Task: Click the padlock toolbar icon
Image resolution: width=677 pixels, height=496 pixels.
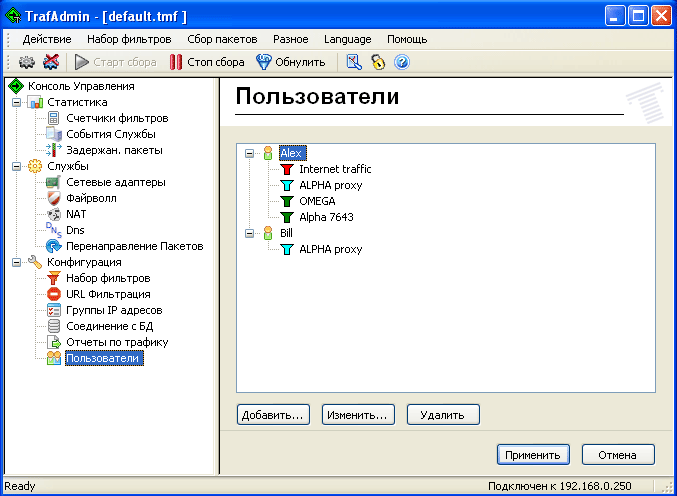Action: [378, 62]
